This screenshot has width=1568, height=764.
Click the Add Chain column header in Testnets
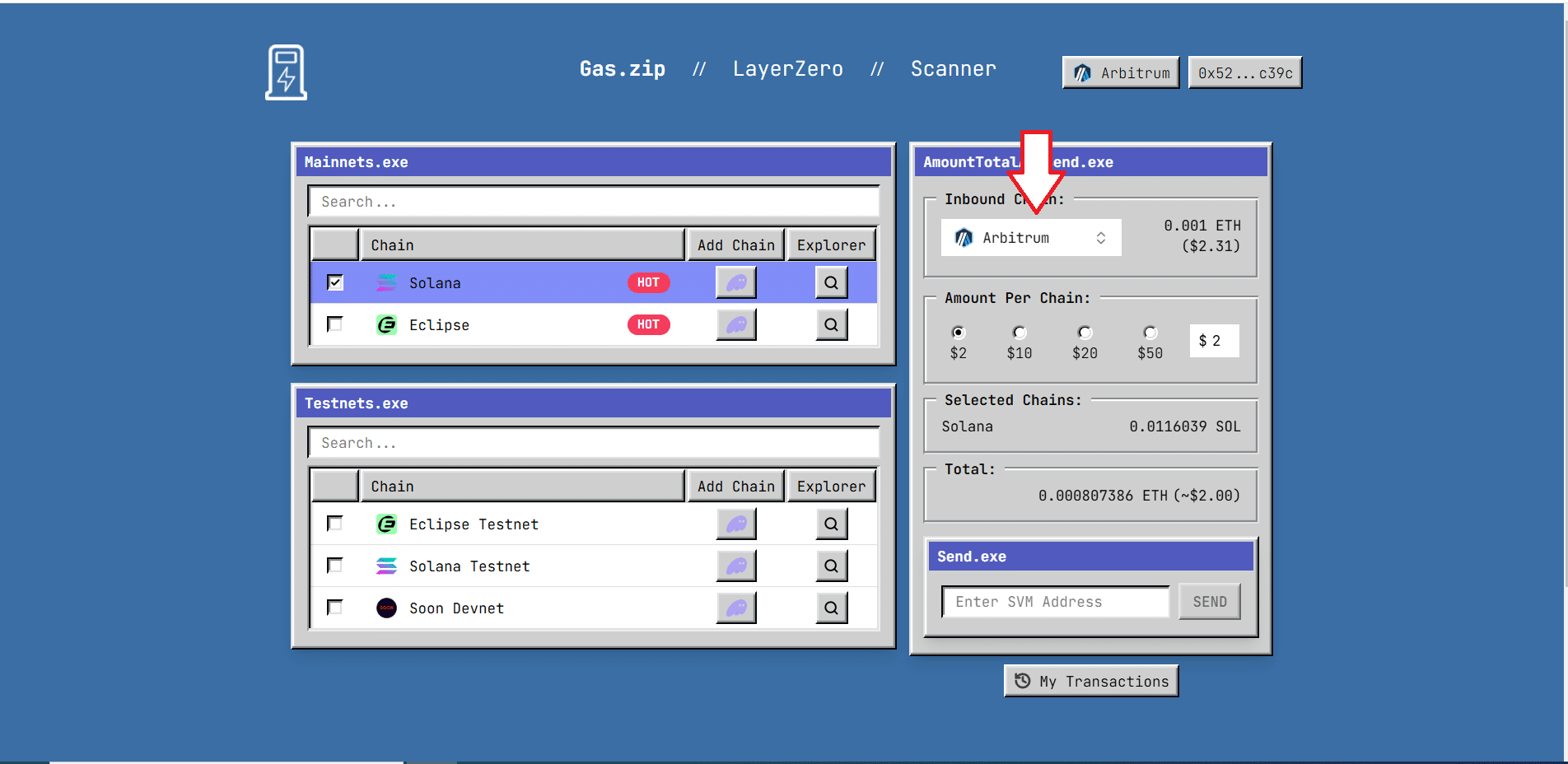736,487
